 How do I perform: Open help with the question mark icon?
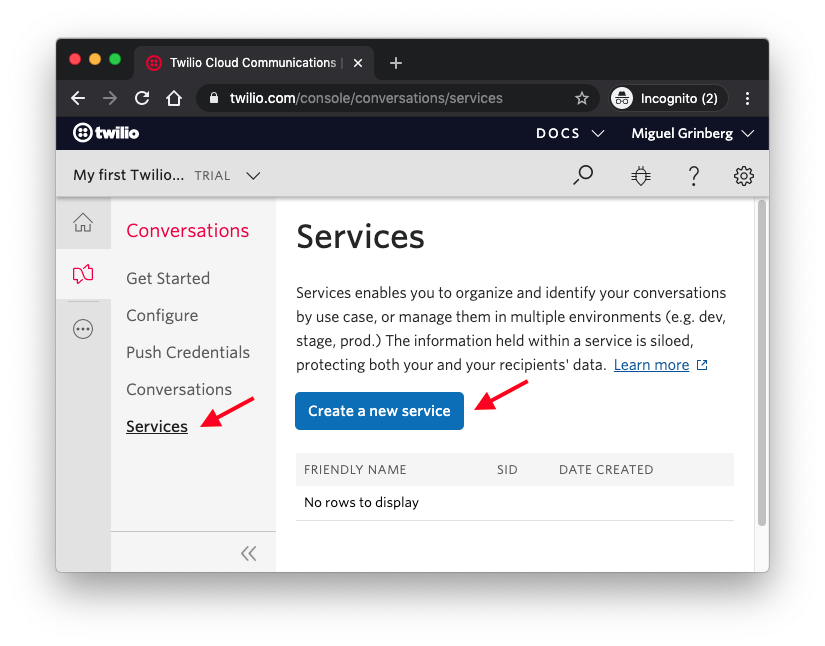coord(694,176)
